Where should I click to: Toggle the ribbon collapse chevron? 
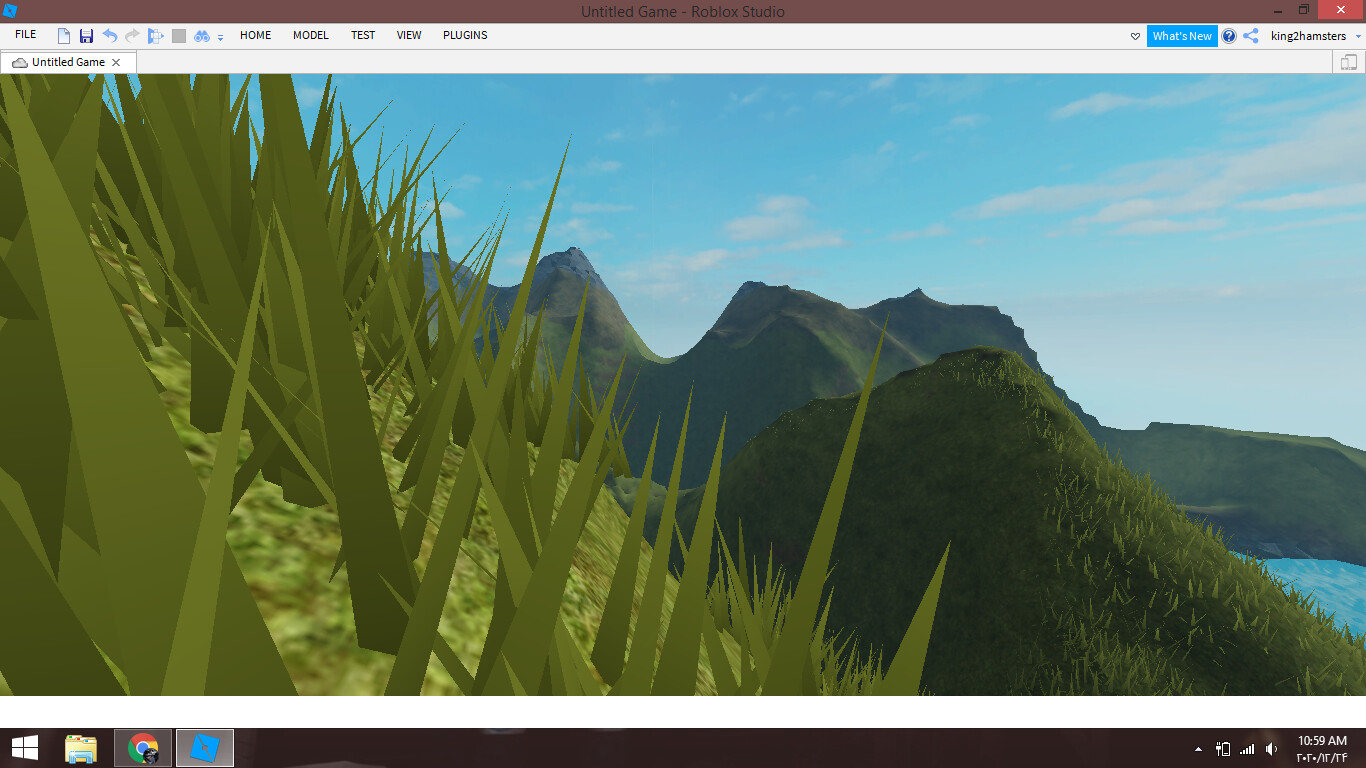1135,36
